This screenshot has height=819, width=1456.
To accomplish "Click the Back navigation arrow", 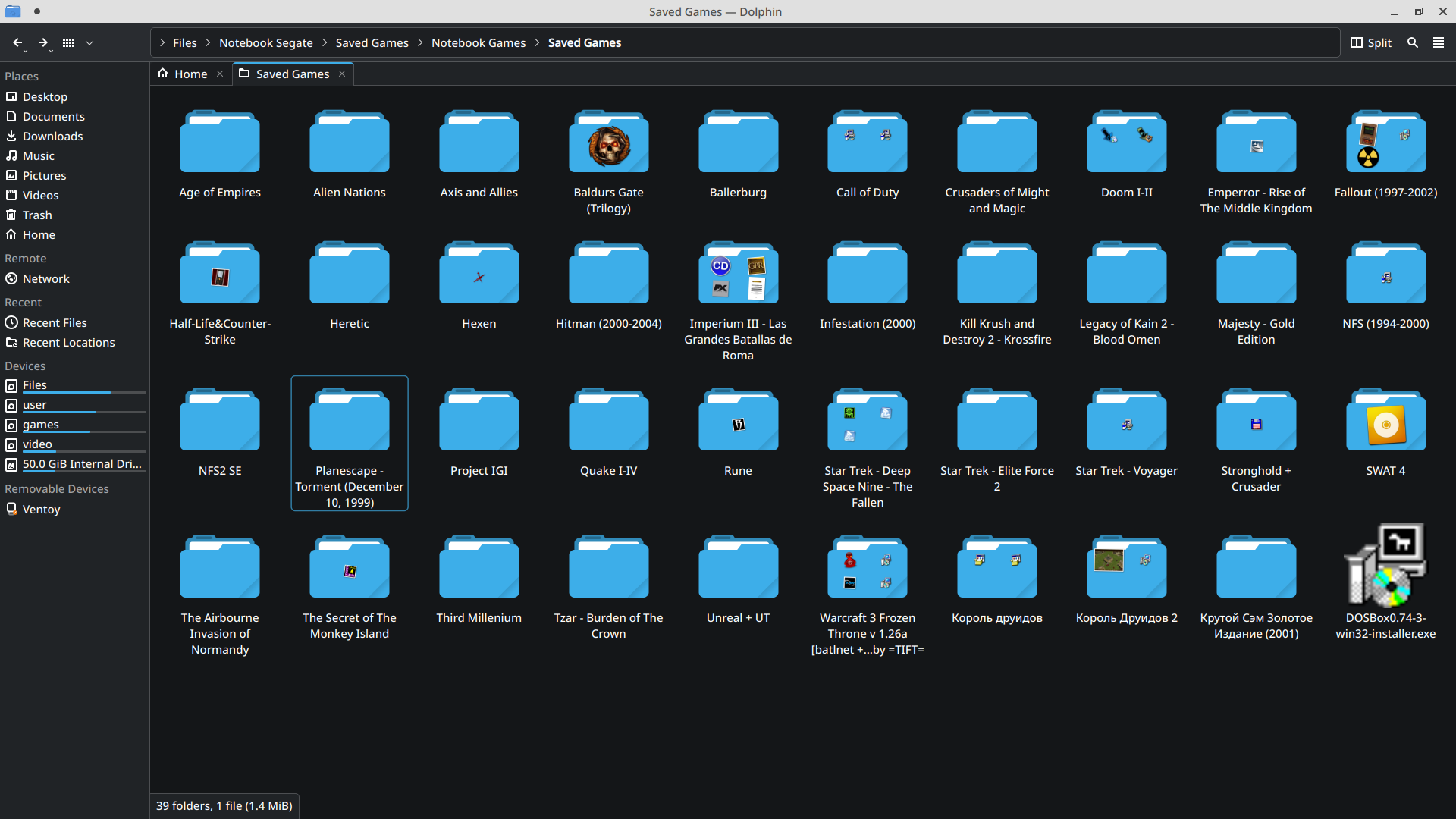I will 17,43.
